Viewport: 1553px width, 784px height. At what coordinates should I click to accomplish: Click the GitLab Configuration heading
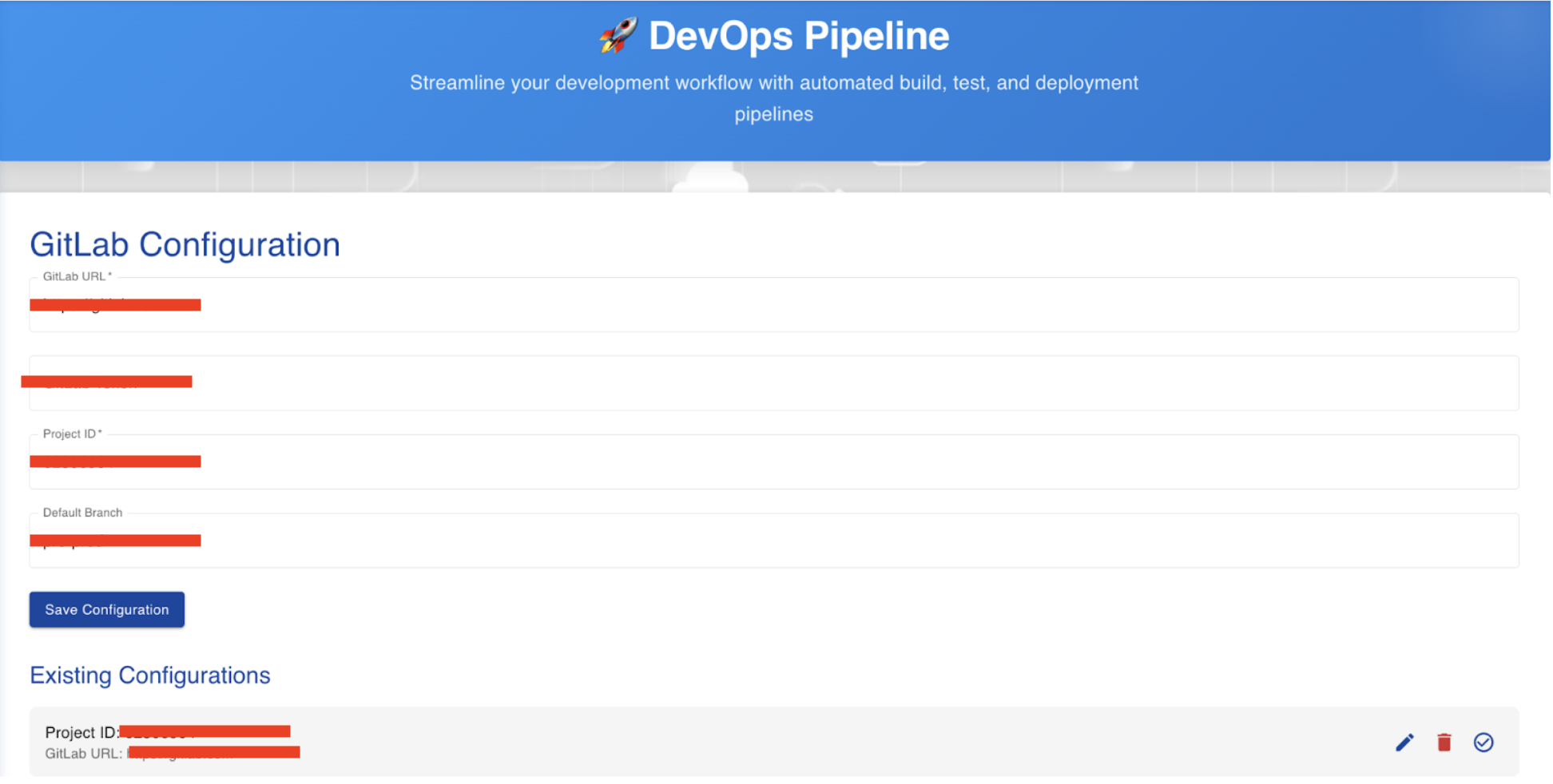[x=185, y=244]
